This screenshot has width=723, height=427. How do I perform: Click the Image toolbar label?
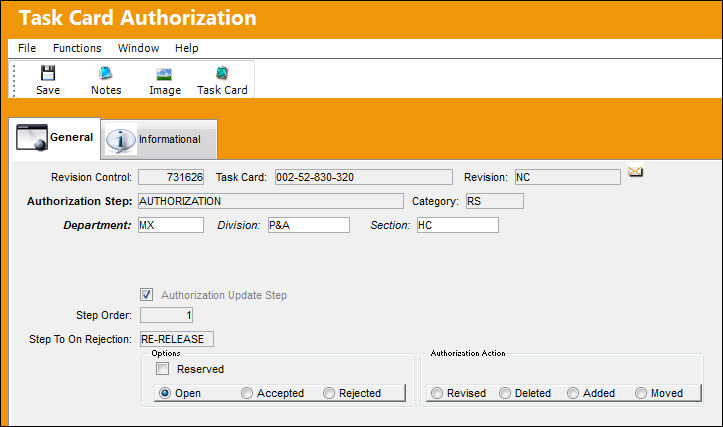[x=165, y=90]
